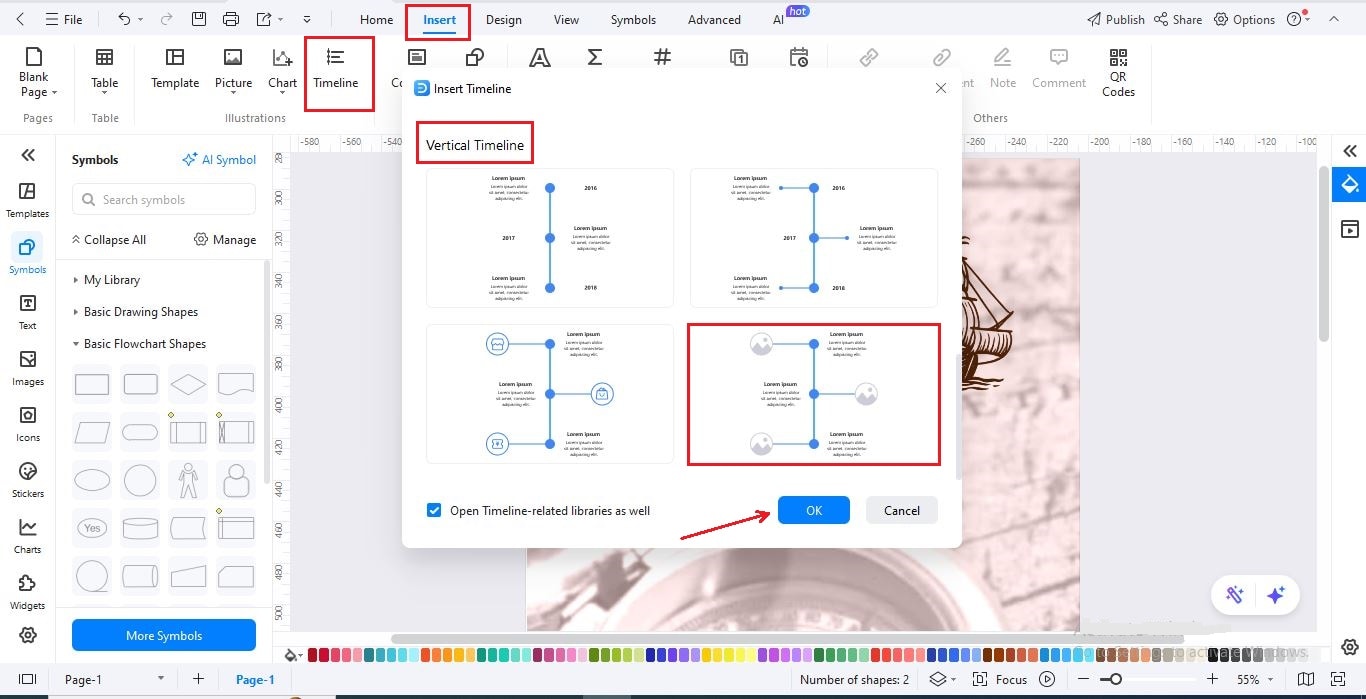The image size is (1366, 699).
Task: Open the View tab
Action: 566,19
